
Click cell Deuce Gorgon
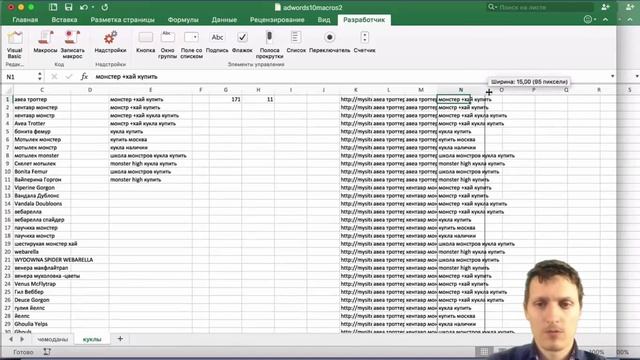[42, 300]
